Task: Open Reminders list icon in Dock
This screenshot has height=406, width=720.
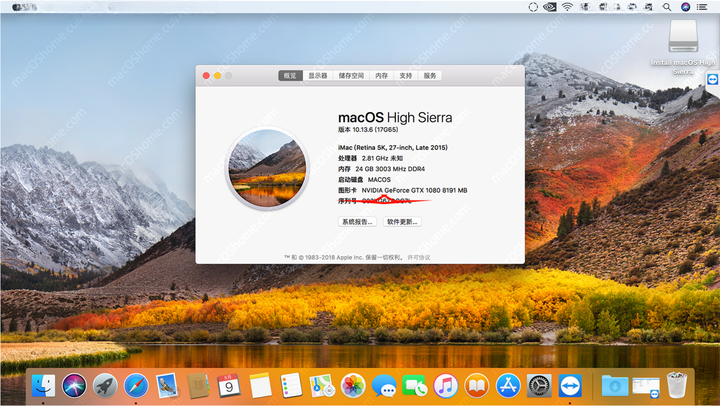Action: coord(291,385)
